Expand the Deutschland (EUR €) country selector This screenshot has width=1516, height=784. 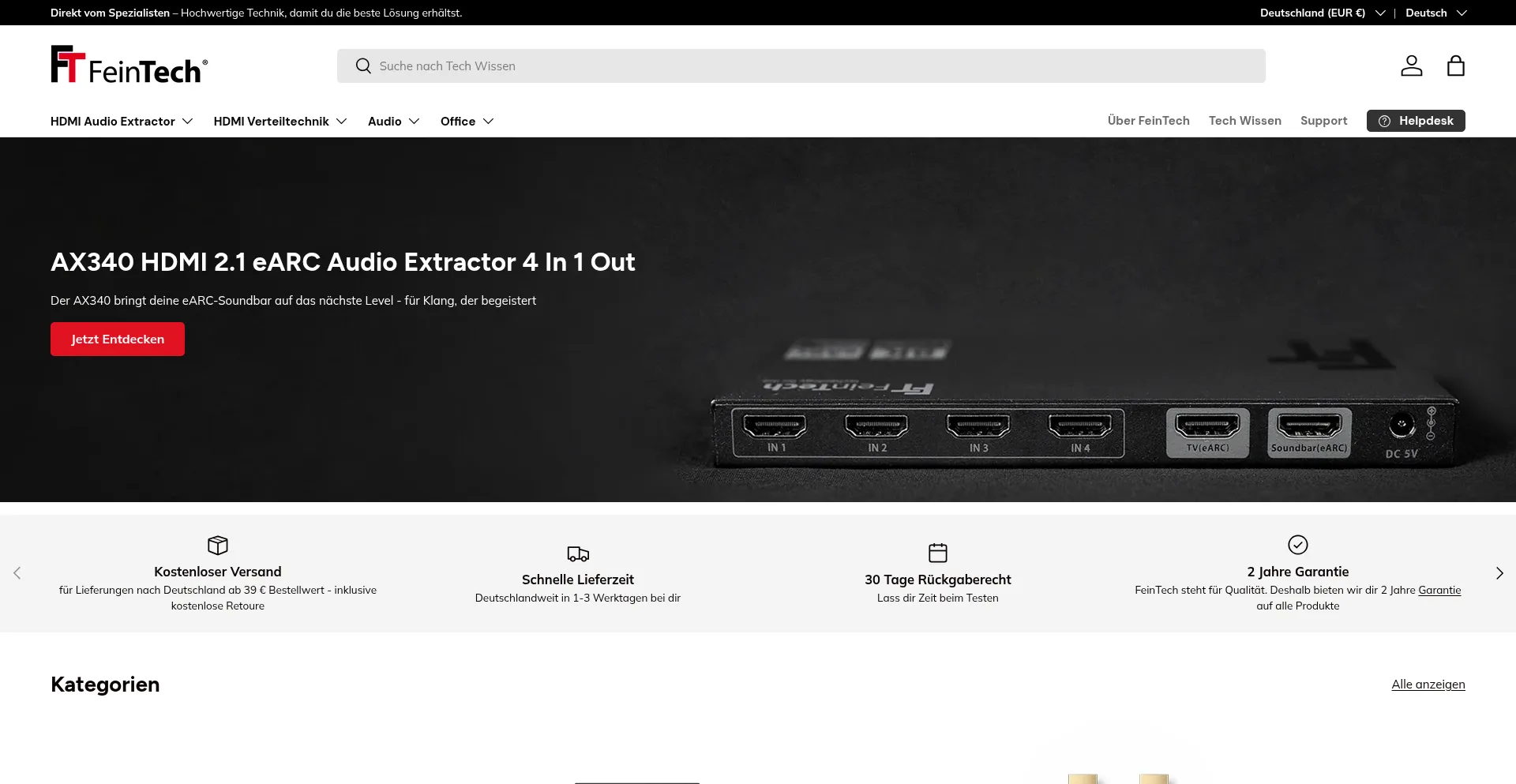(x=1323, y=13)
